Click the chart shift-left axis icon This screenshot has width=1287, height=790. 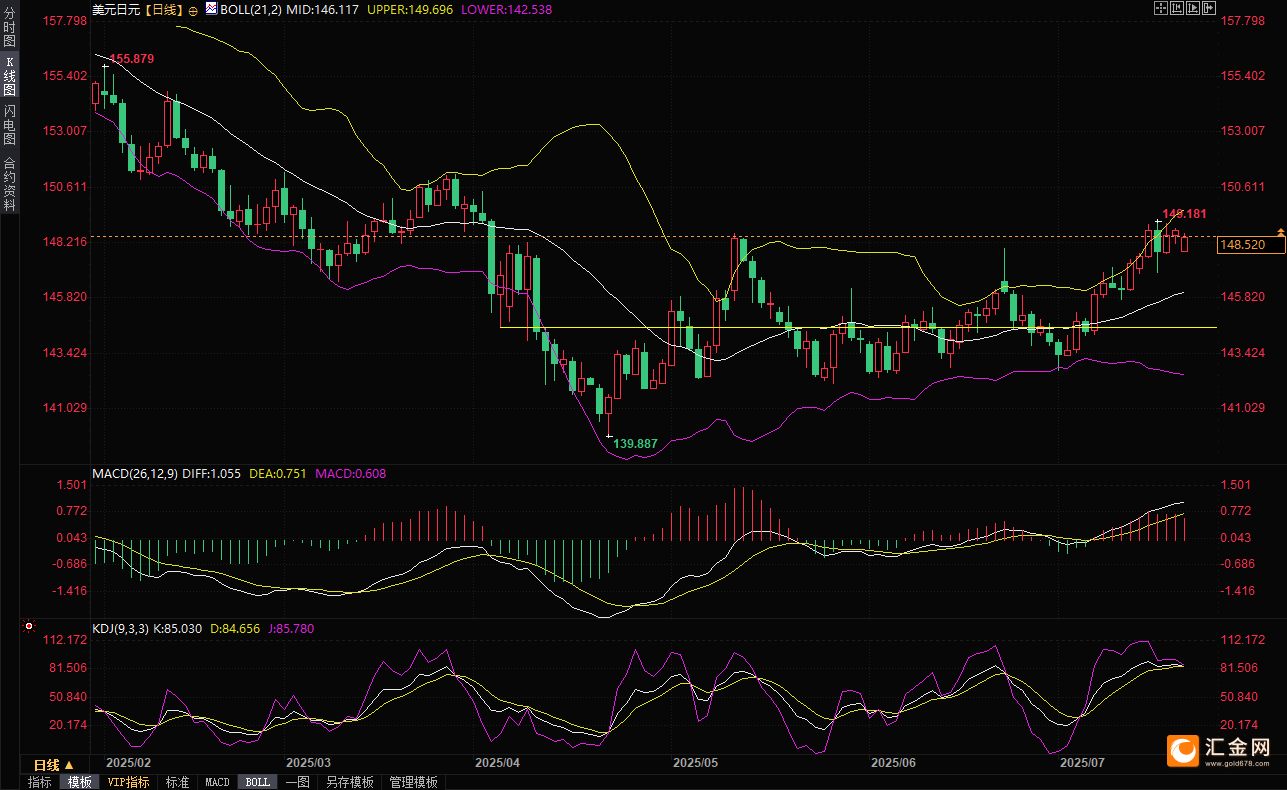point(1176,8)
